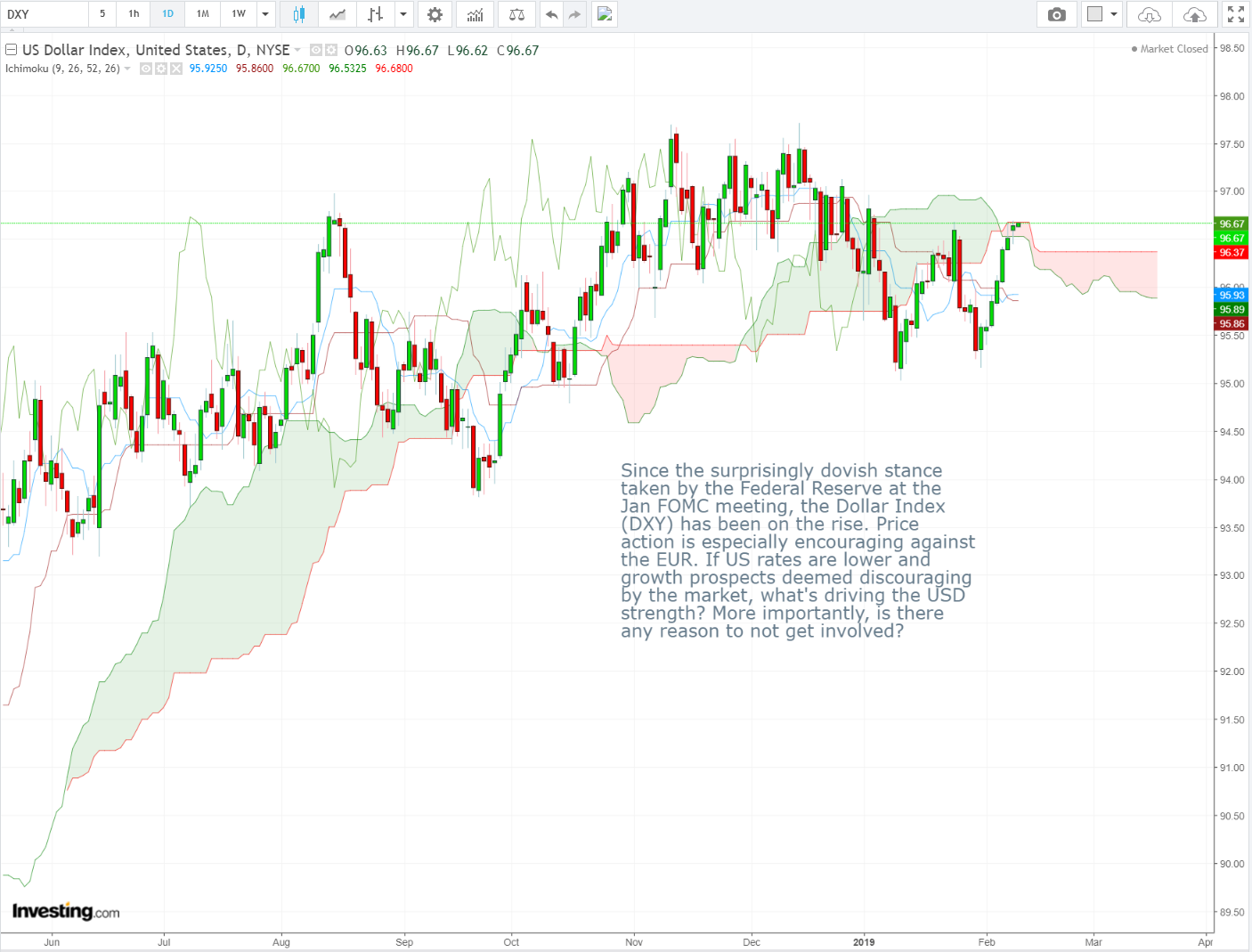Hide the Ichimoku indicator via eye icon
Screen dimensions: 1252x952
(146, 69)
